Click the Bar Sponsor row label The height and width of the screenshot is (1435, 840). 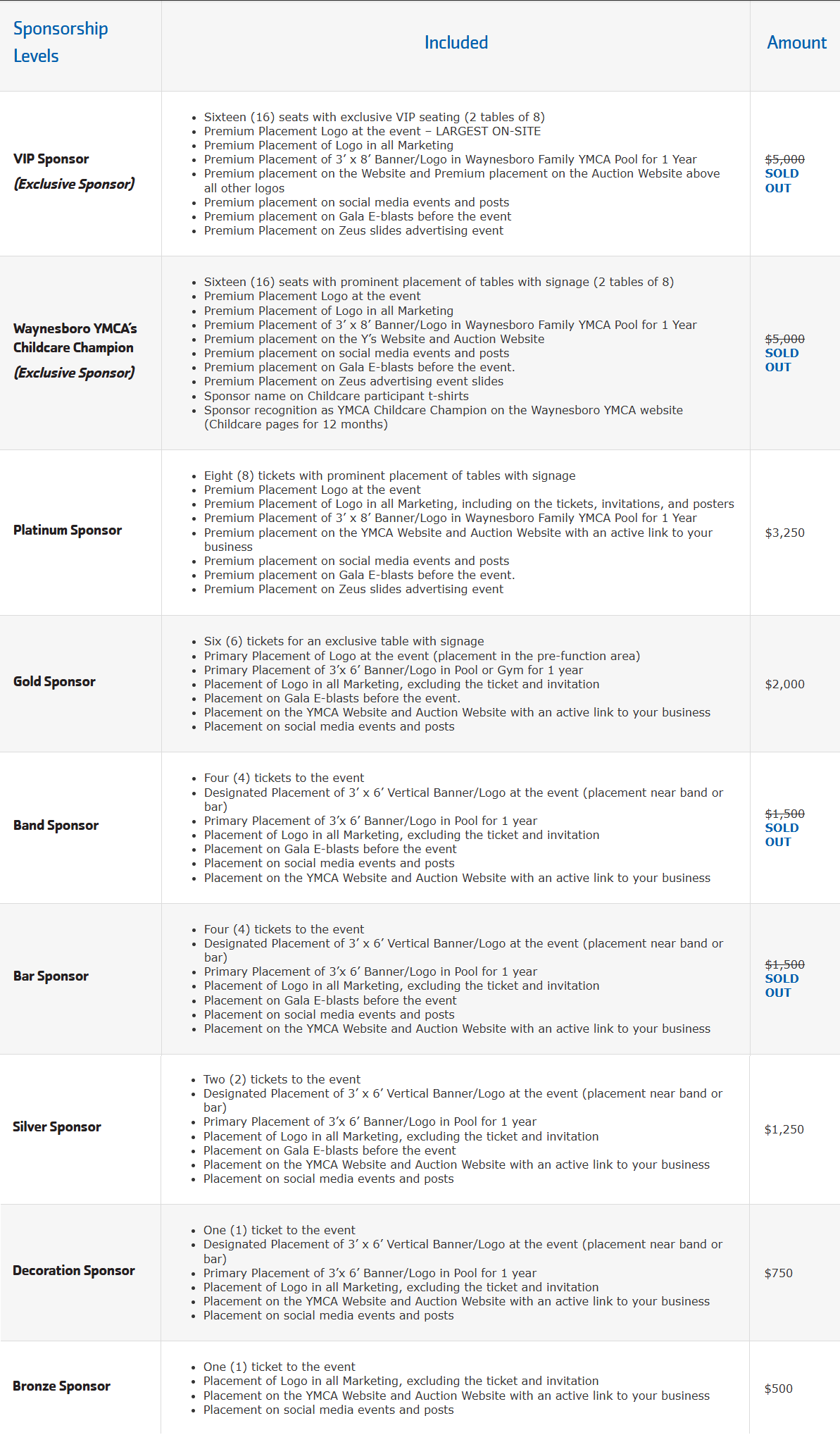(x=51, y=976)
